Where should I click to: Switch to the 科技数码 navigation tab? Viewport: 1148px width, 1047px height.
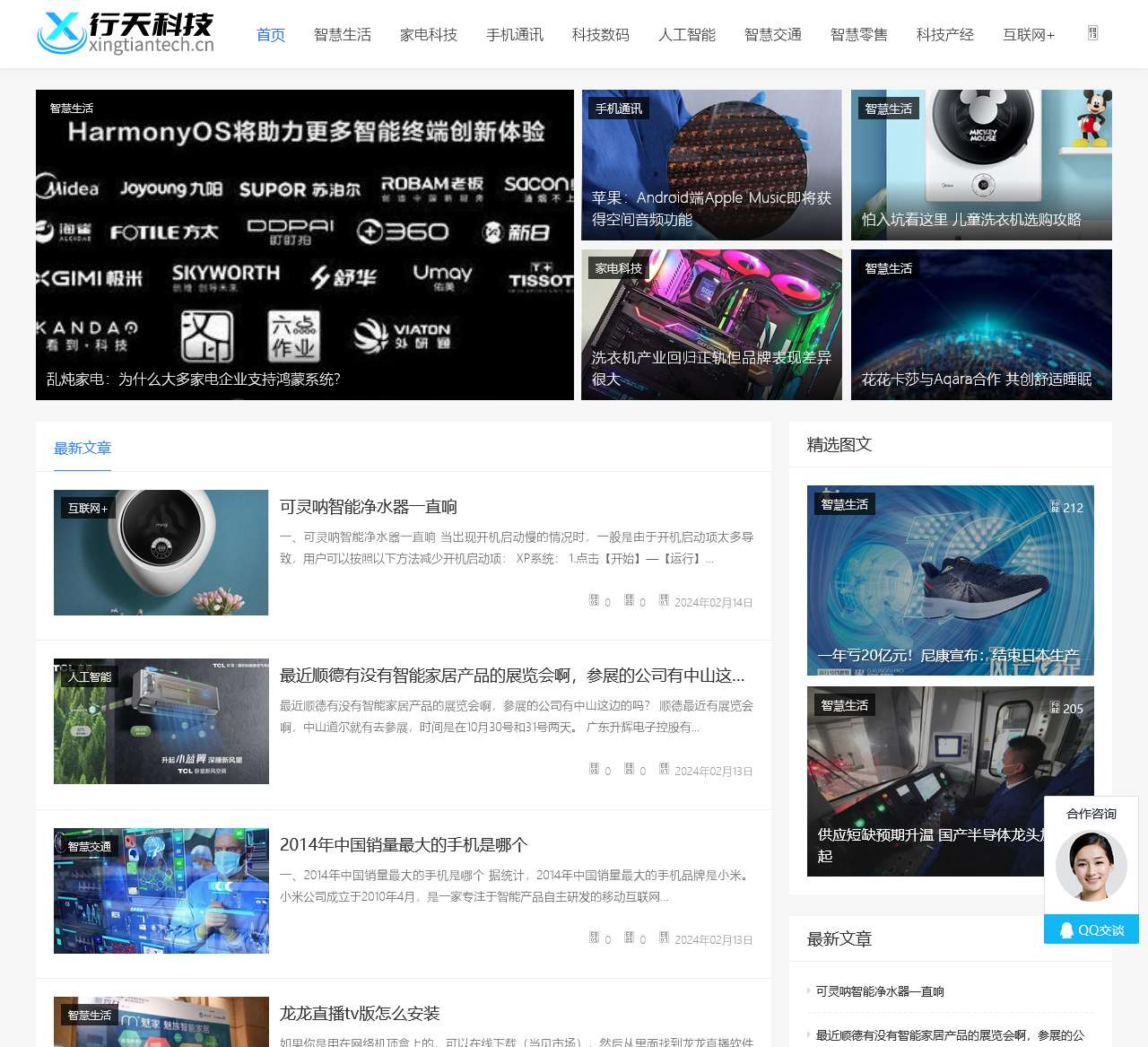tap(600, 35)
